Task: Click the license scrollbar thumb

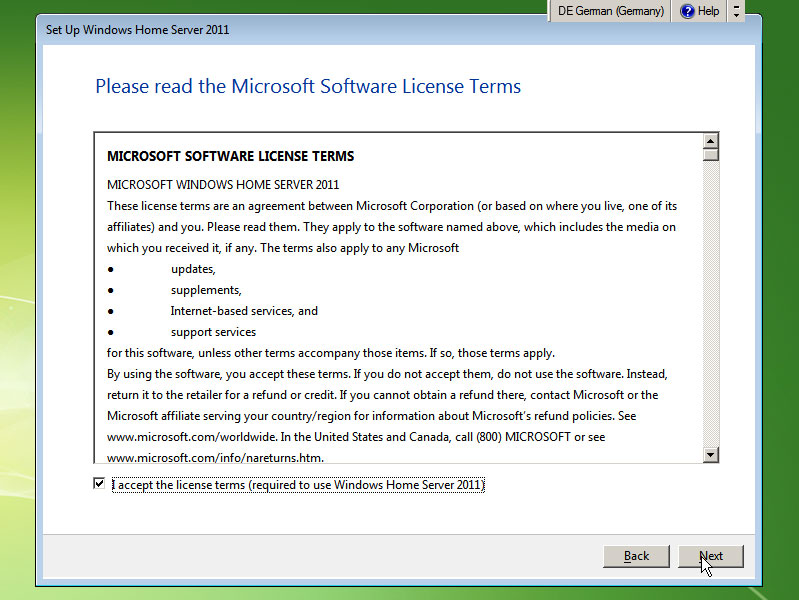Action: pyautogui.click(x=710, y=154)
